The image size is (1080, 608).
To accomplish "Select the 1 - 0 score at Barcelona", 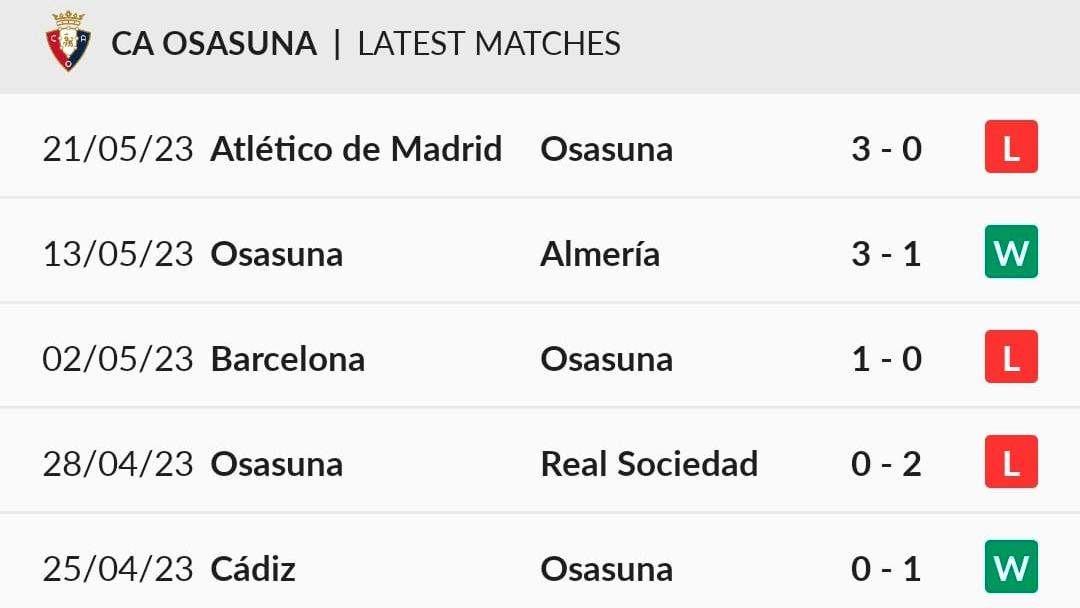I will tap(886, 359).
